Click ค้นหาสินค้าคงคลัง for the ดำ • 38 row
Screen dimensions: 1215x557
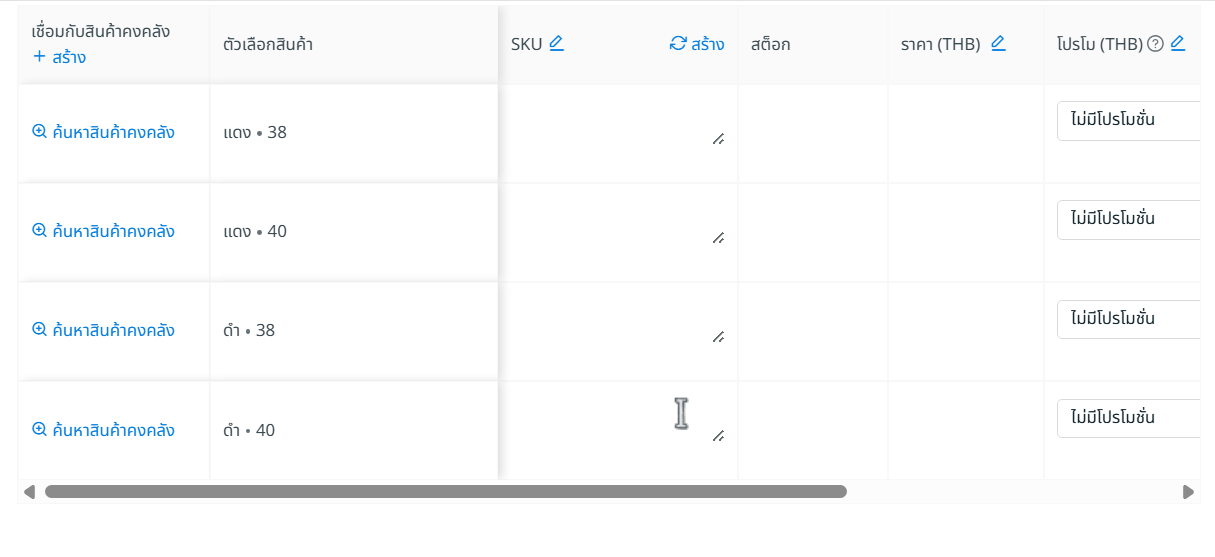pos(113,330)
